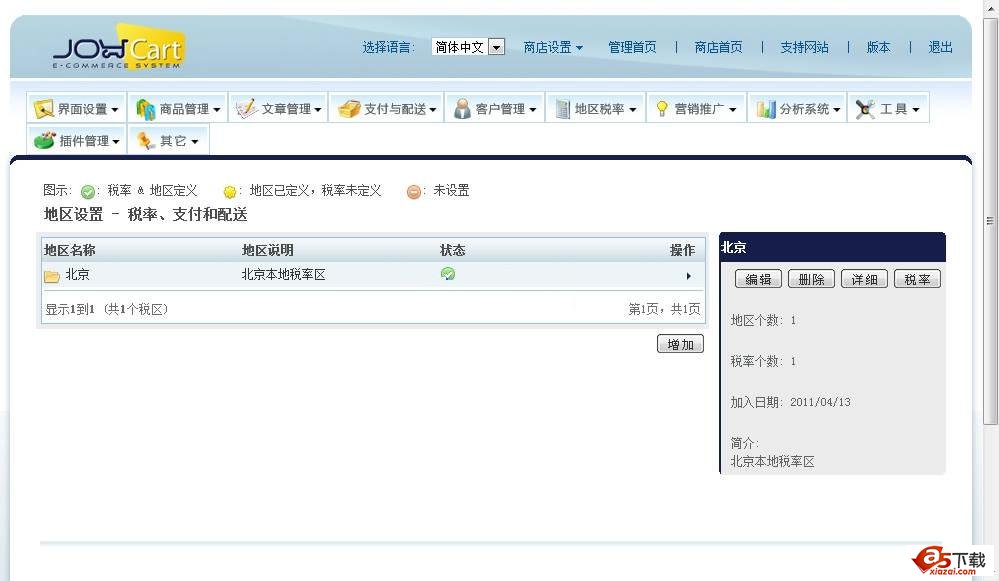Click 加入日期: 2011/04/13 text

[790, 402]
